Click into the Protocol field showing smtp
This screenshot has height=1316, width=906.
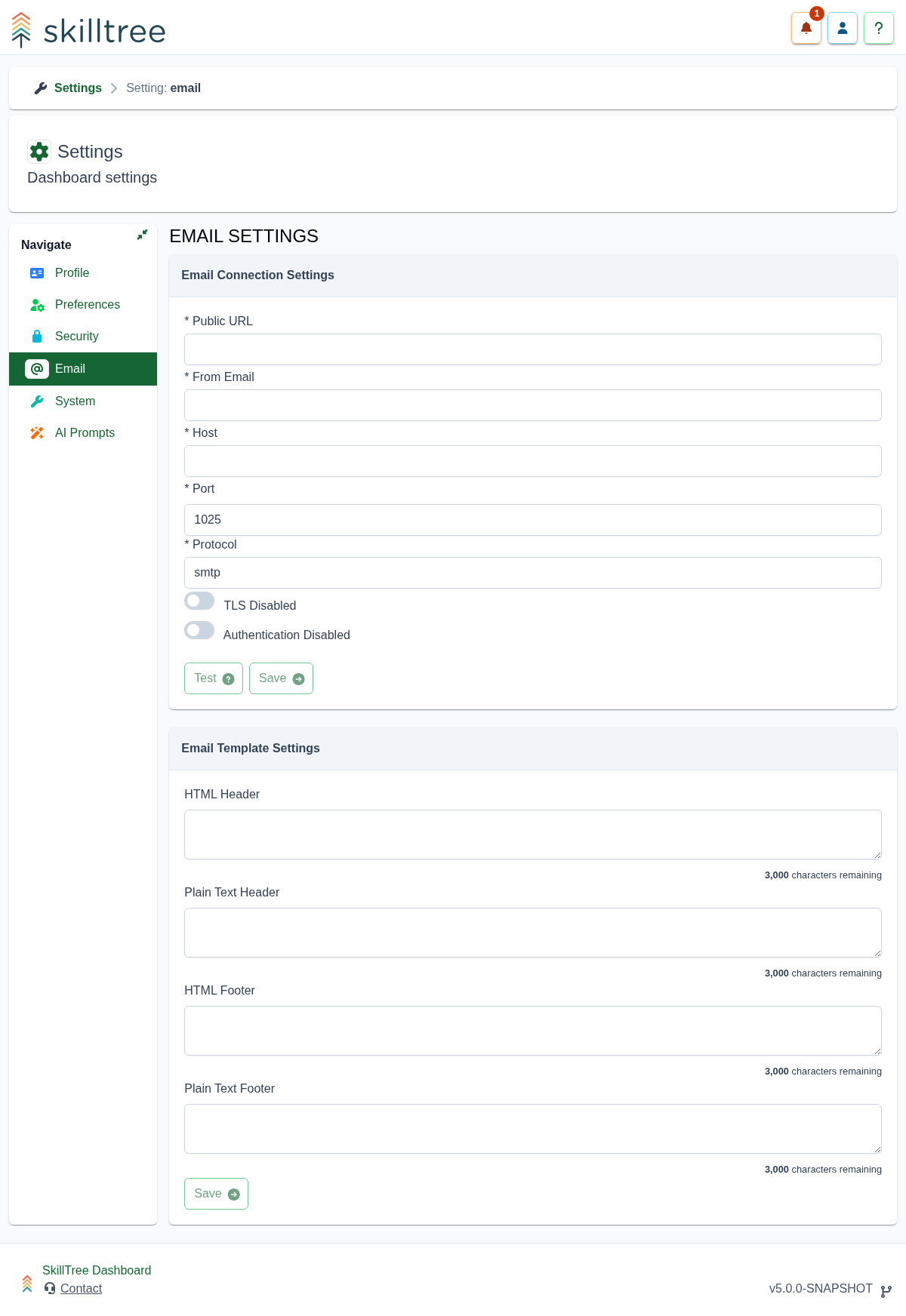[533, 573]
